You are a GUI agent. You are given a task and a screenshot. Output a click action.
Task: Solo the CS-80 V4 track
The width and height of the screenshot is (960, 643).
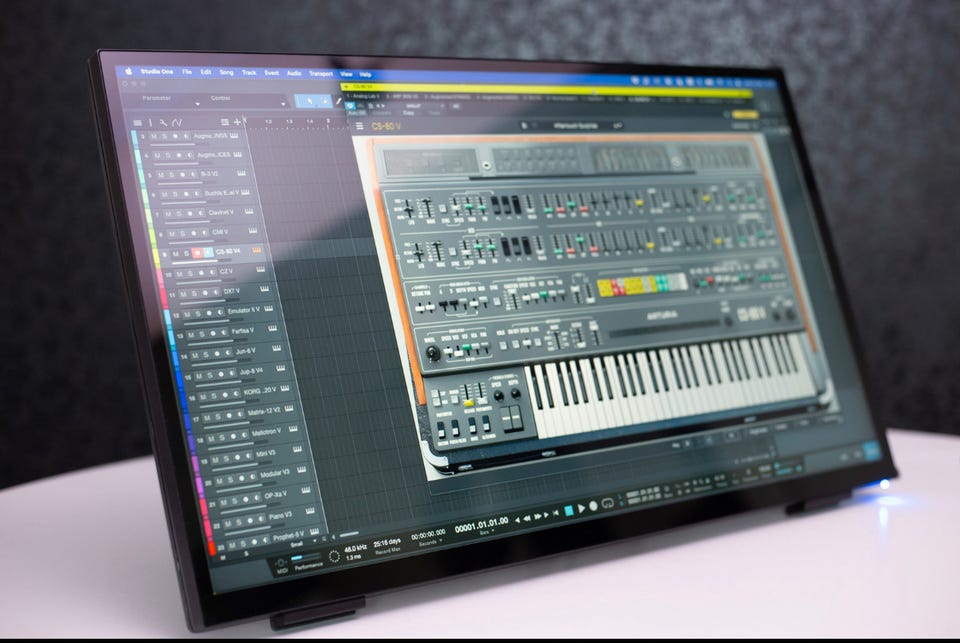coord(186,253)
